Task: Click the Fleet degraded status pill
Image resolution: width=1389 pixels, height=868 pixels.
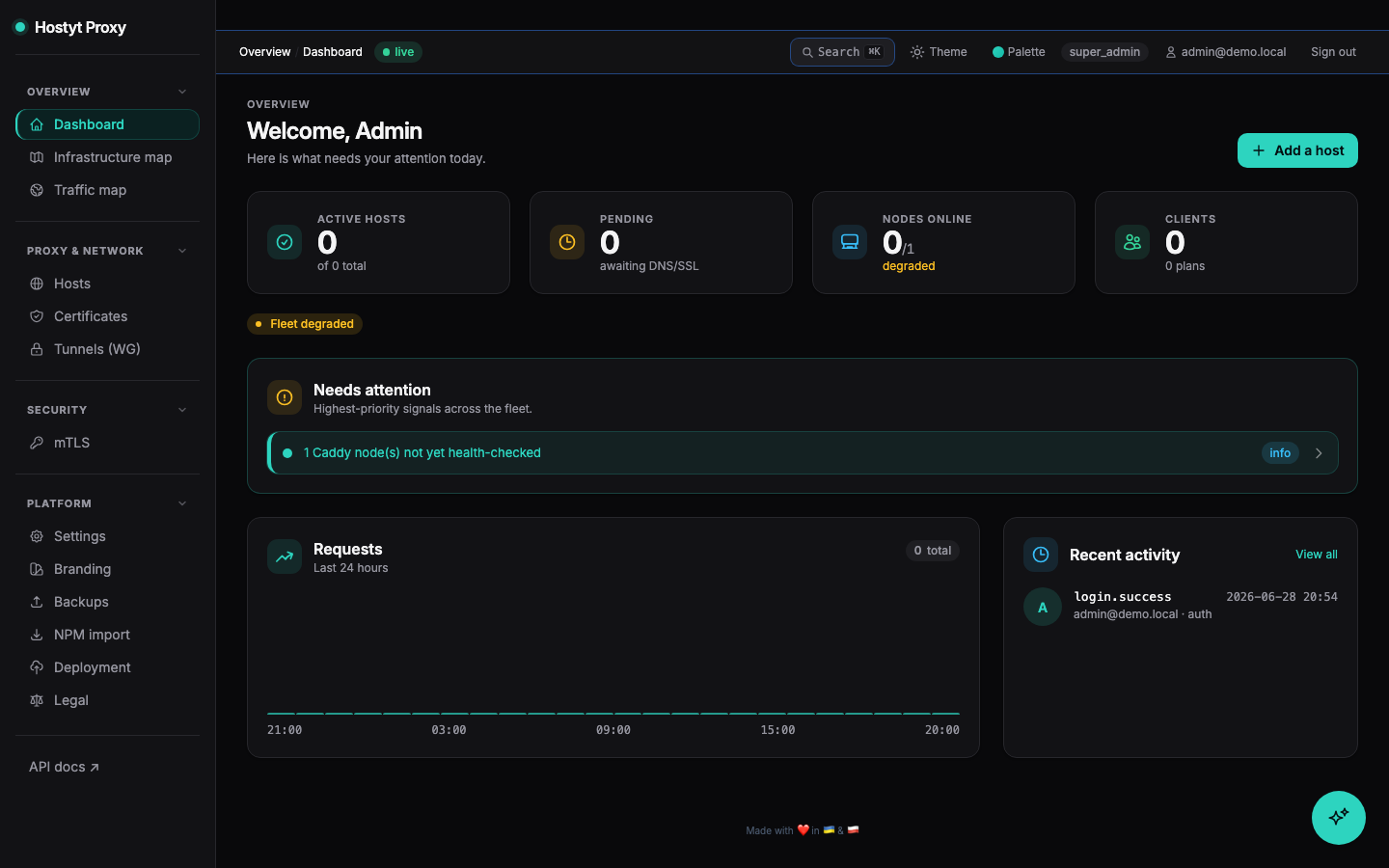Action: (x=305, y=324)
